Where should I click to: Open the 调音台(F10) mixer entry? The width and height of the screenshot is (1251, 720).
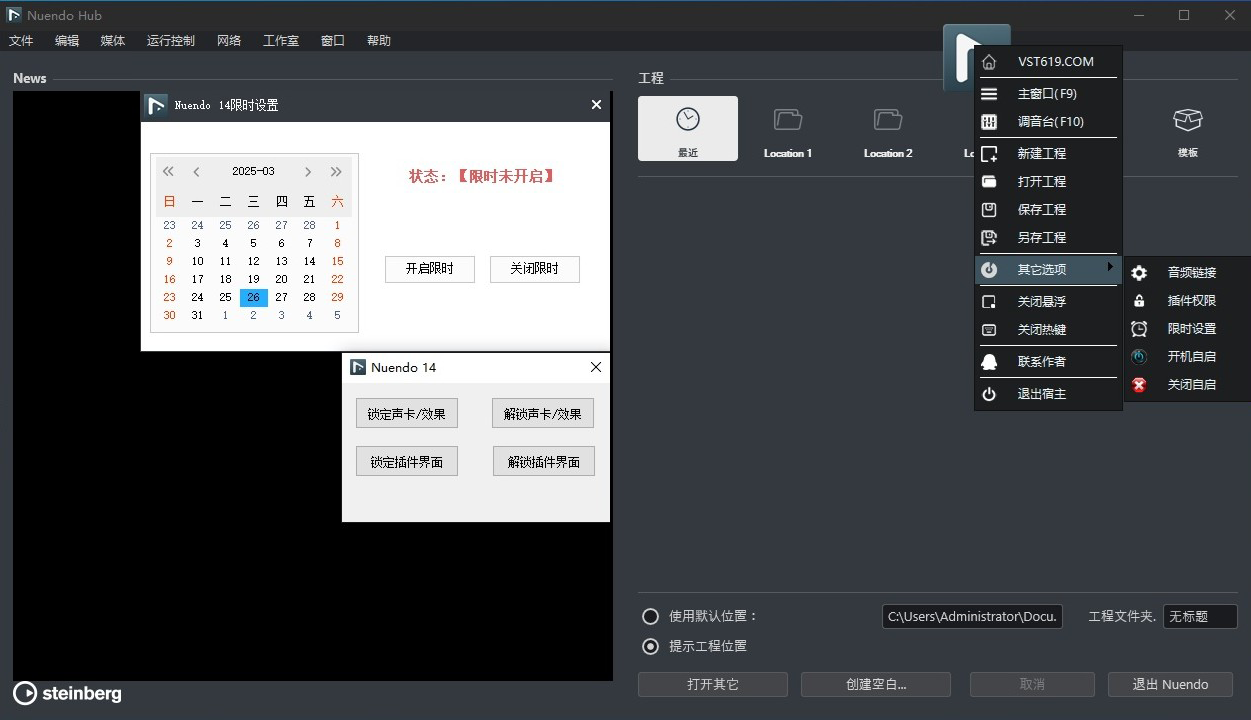point(1048,121)
